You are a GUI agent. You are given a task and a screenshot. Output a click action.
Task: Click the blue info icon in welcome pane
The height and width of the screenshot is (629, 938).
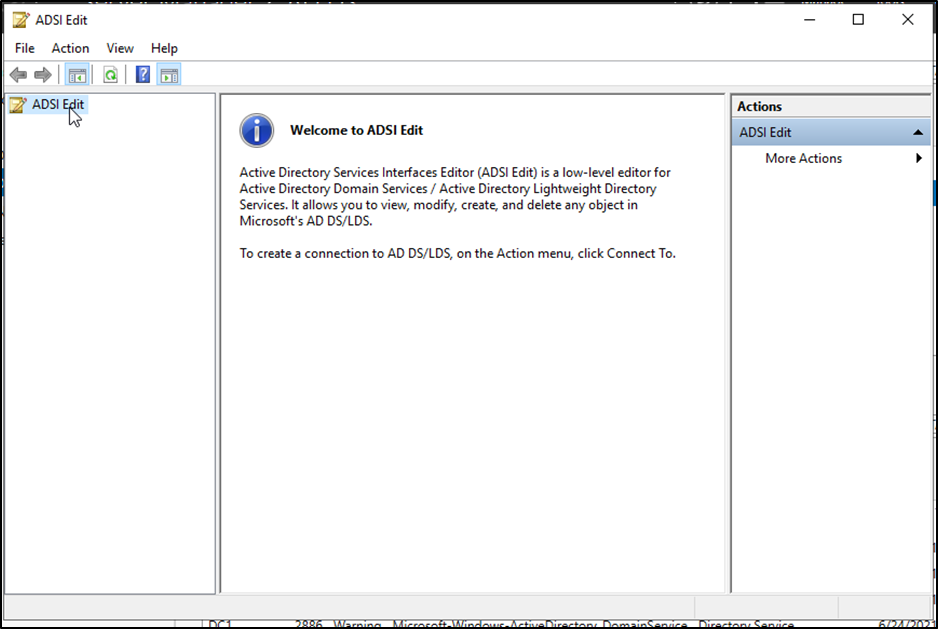257,130
